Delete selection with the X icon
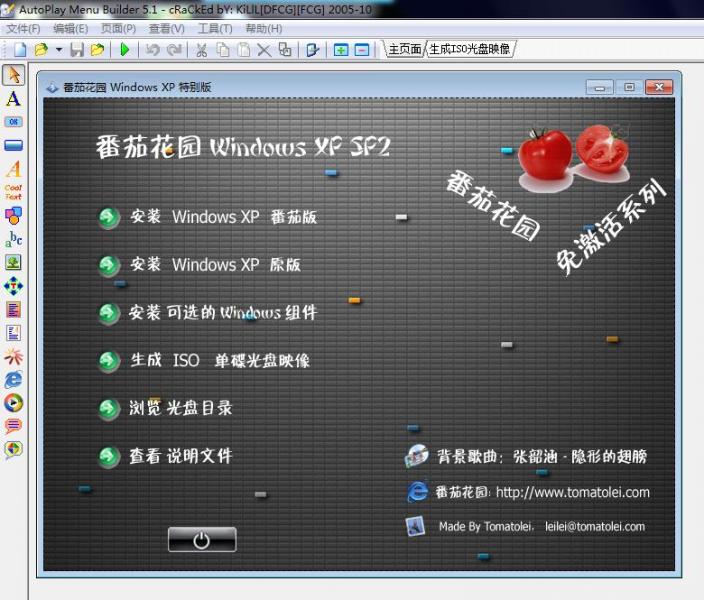The height and width of the screenshot is (600, 704). [x=264, y=50]
